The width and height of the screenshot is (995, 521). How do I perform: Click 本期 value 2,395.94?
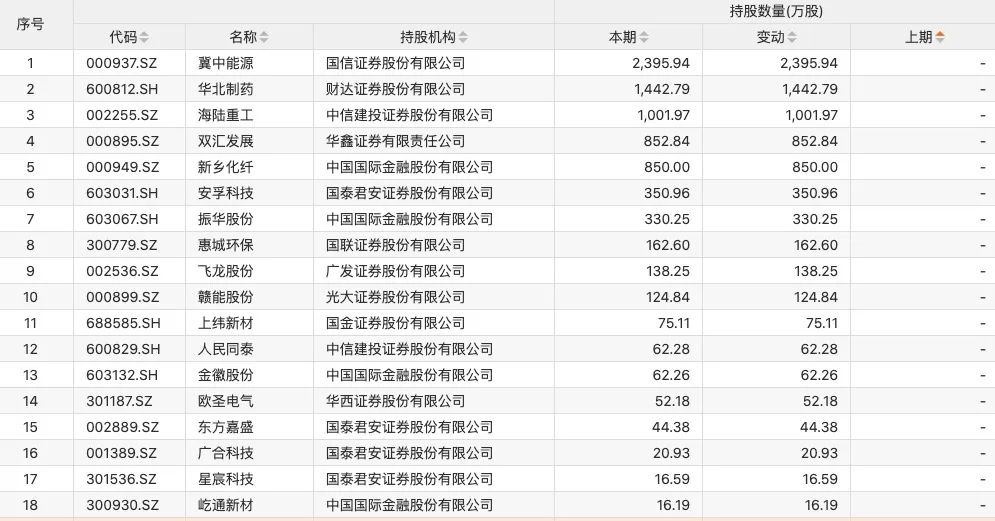[x=661, y=63]
